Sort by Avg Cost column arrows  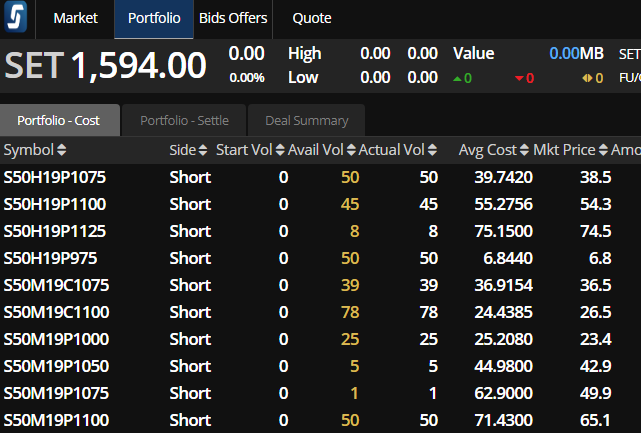coord(524,150)
